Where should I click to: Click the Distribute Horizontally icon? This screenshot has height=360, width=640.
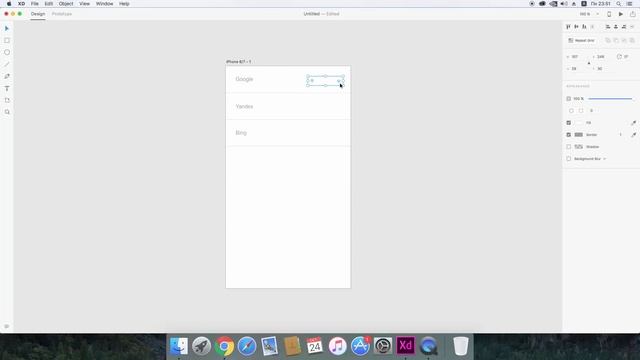tap(592, 27)
